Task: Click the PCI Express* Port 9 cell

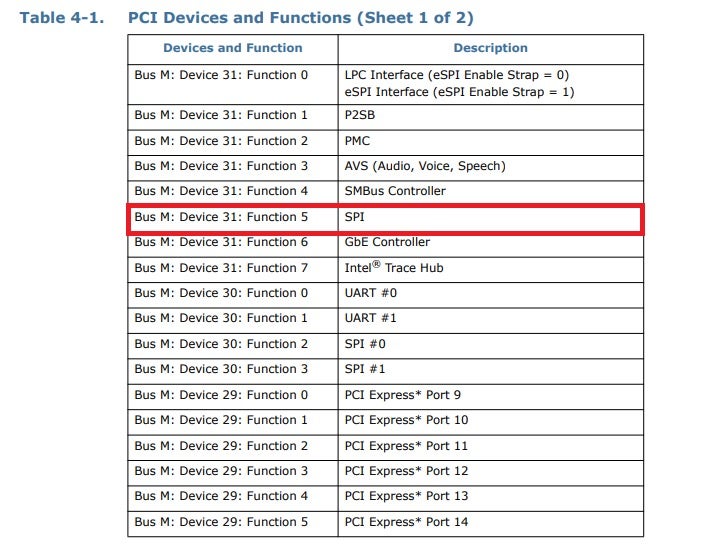Action: [x=402, y=395]
